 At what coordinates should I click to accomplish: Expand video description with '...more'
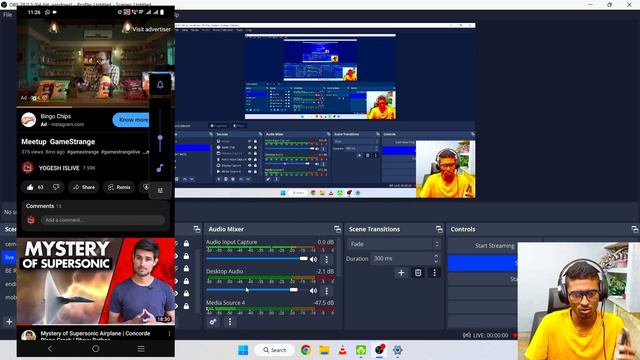pyautogui.click(x=145, y=152)
